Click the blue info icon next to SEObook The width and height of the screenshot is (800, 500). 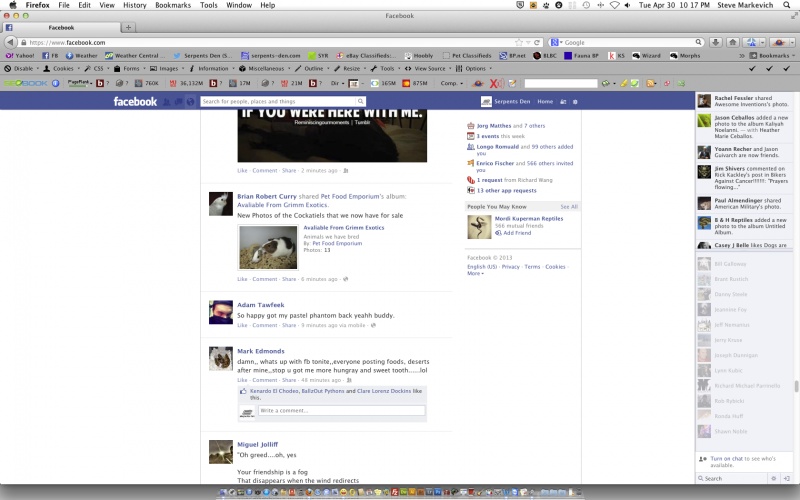click(x=56, y=83)
